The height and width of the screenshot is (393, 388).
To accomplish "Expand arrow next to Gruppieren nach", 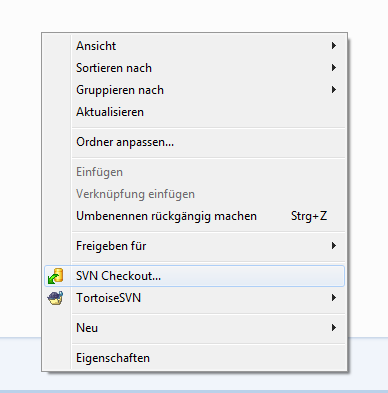I will coord(333,90).
